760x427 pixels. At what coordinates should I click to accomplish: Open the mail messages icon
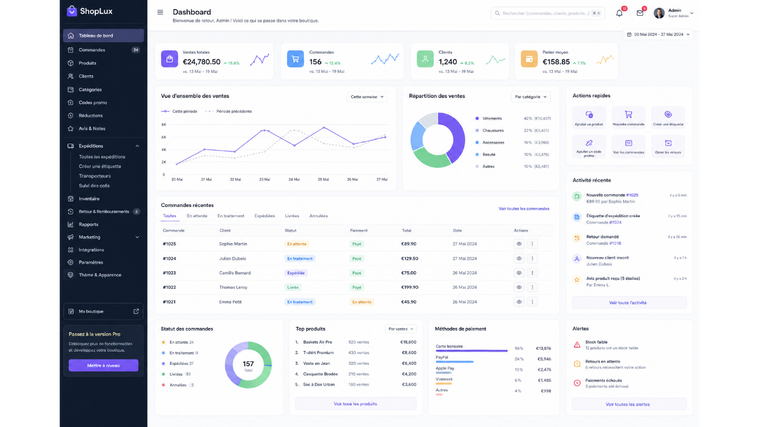pos(640,13)
